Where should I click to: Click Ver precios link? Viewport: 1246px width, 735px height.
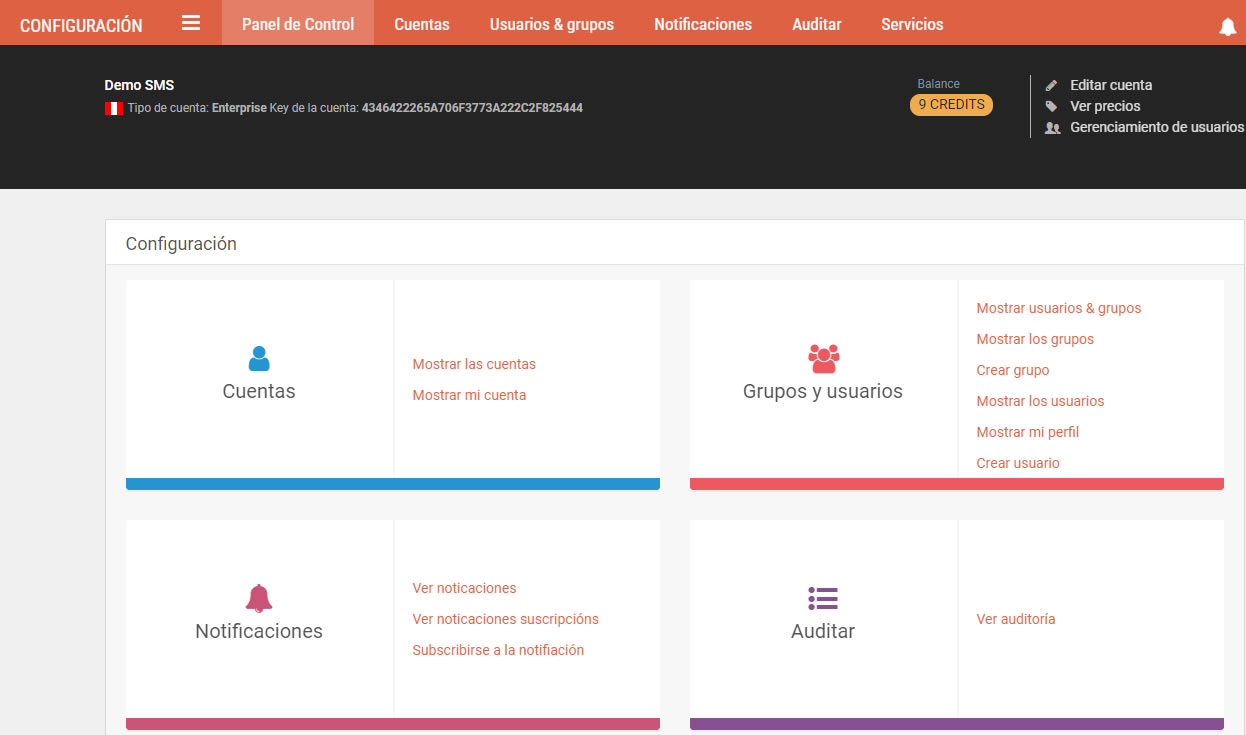point(1105,106)
